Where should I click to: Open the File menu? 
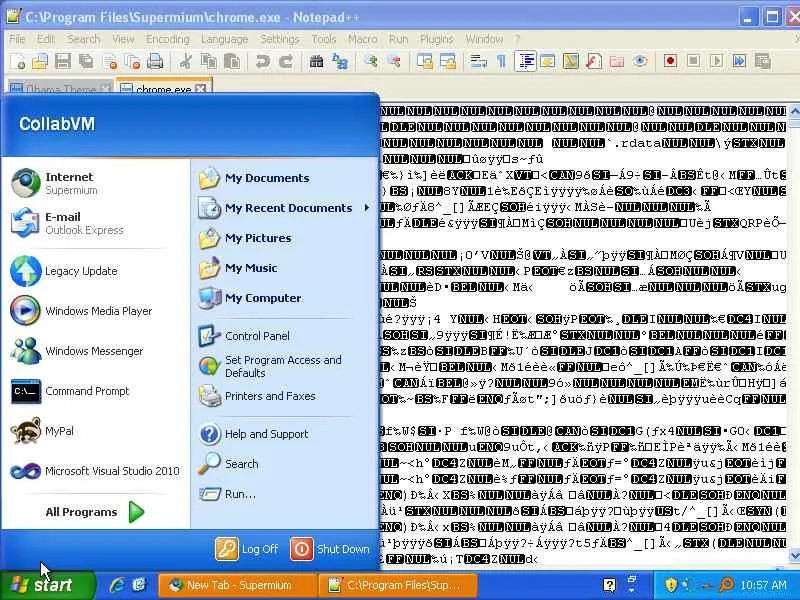point(17,39)
